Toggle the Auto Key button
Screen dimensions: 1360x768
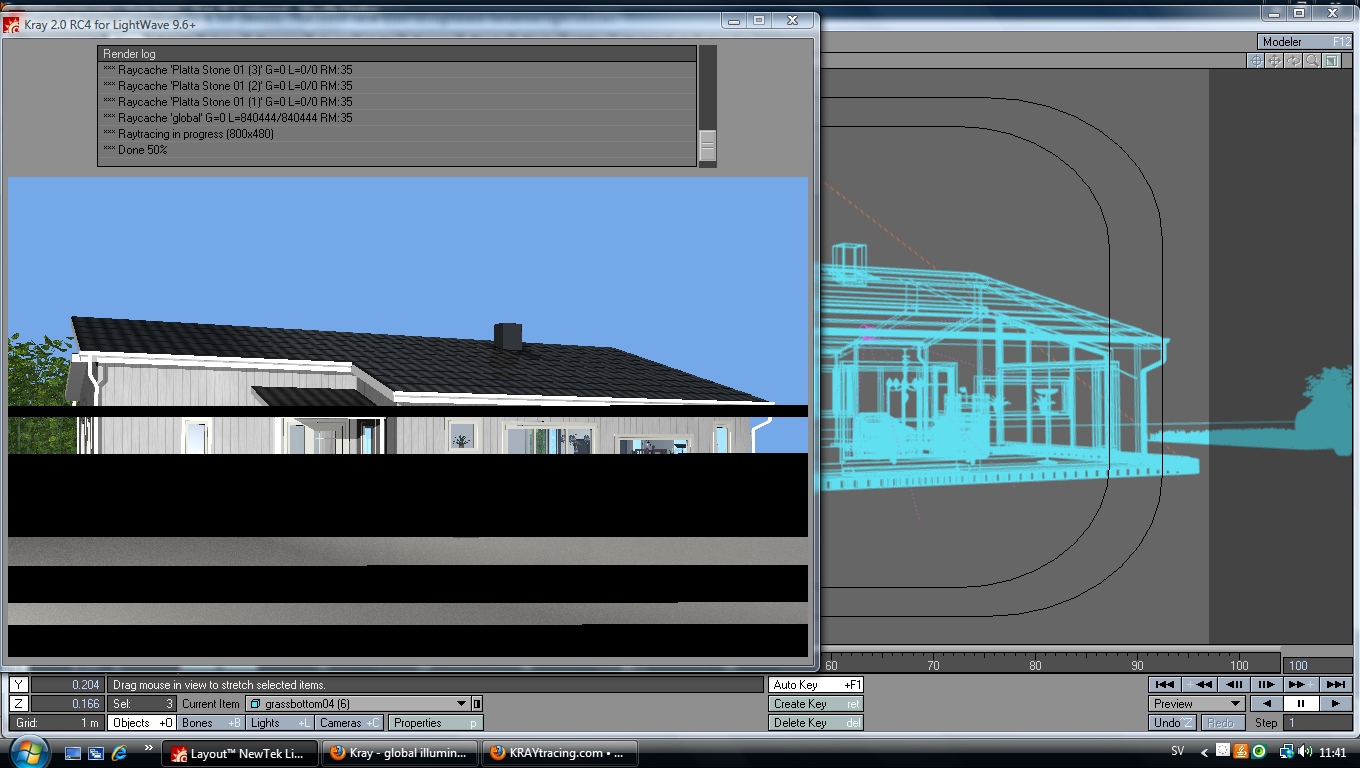[815, 685]
